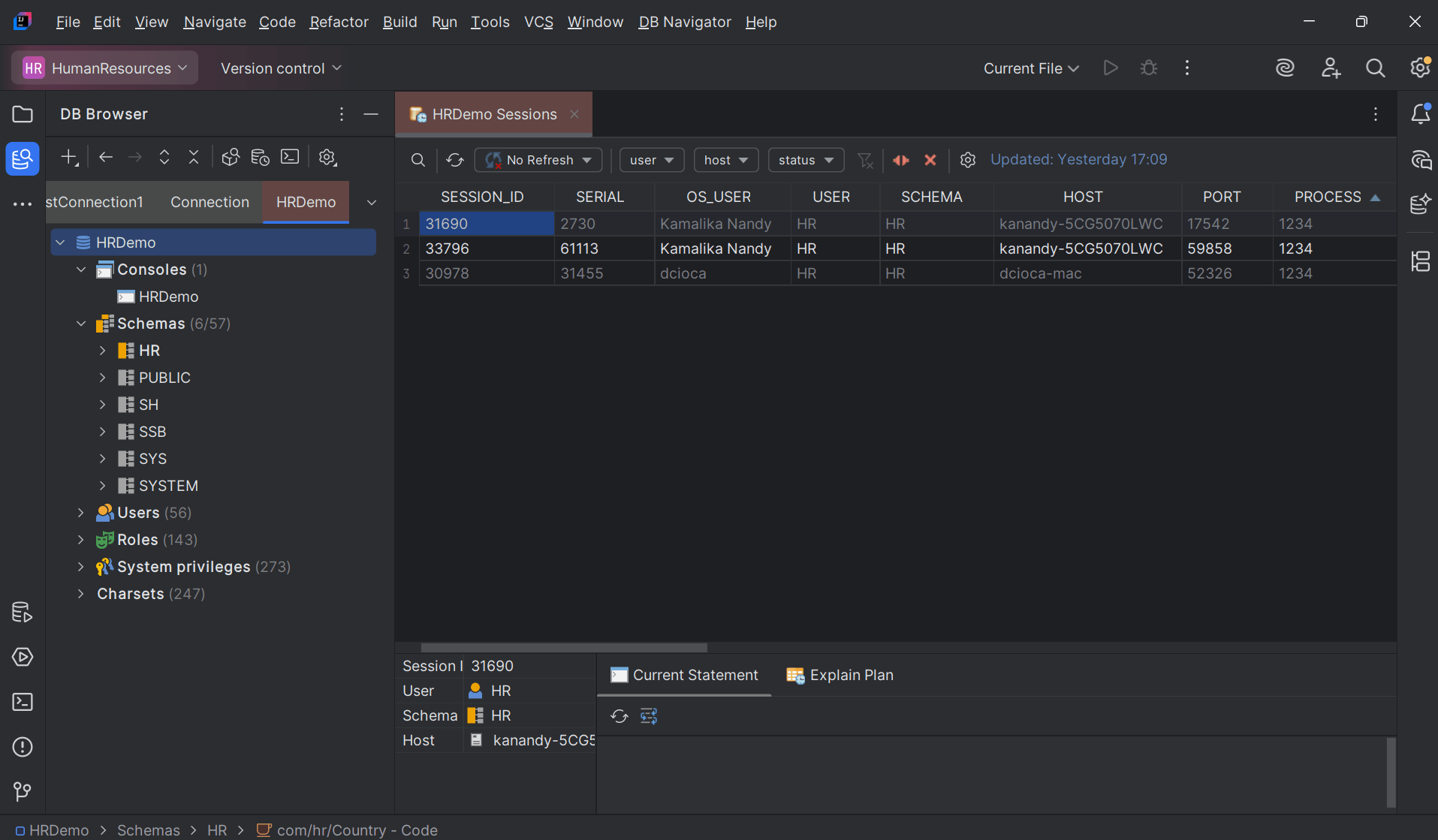This screenshot has height=840, width=1438.
Task: Open a new SQL console from DB Browser toolbar
Action: 290,157
